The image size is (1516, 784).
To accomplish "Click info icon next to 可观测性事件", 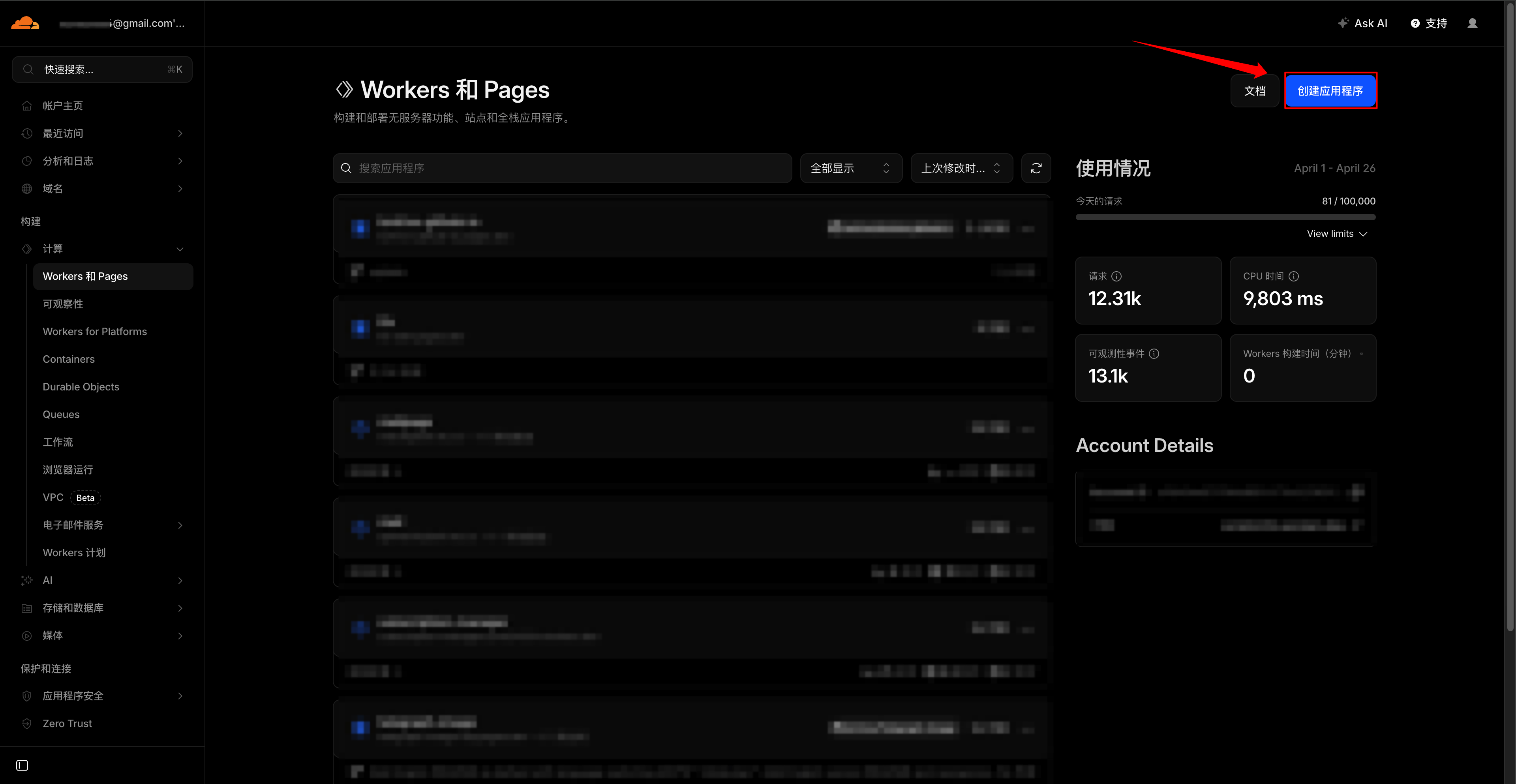I will tap(1154, 354).
